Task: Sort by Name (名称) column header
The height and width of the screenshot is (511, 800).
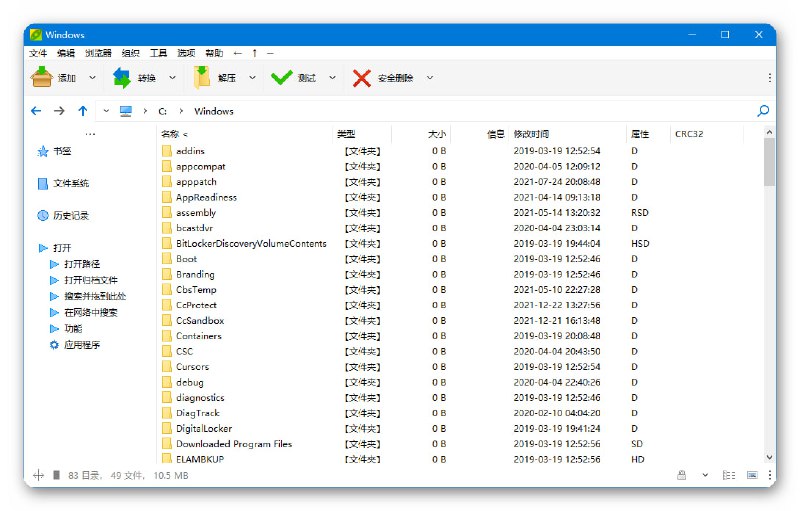Action: coord(245,134)
